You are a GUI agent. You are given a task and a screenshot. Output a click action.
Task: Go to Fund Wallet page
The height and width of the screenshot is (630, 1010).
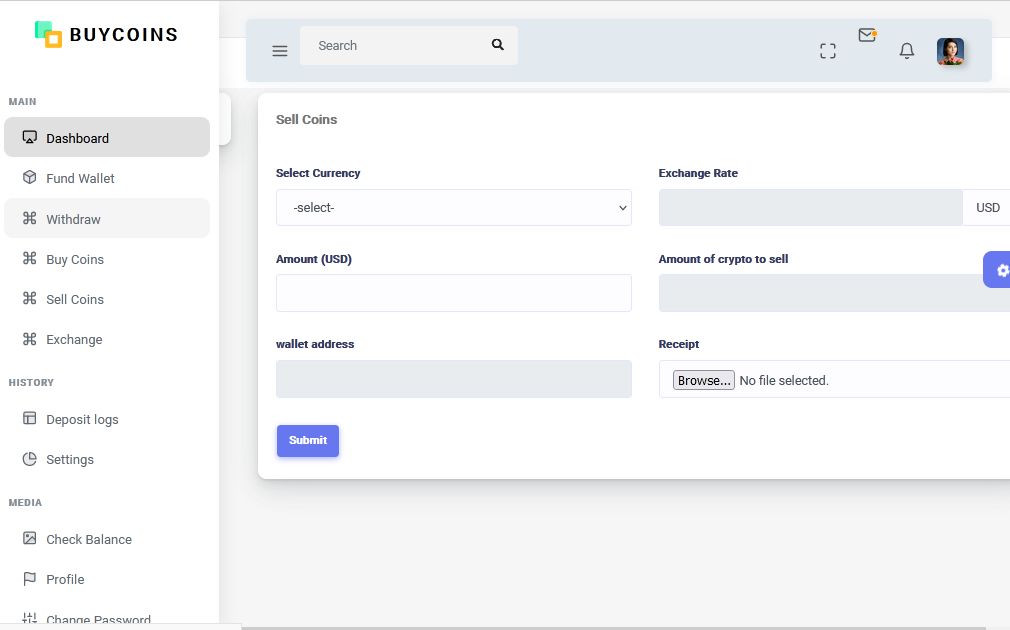click(80, 178)
